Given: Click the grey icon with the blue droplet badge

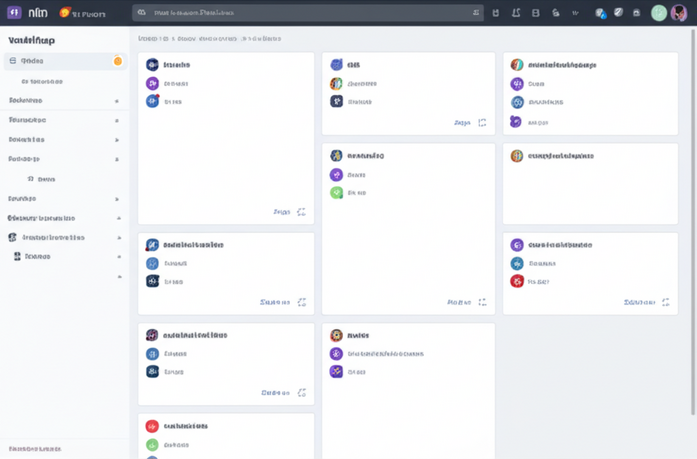Looking at the screenshot, I should tap(601, 13).
